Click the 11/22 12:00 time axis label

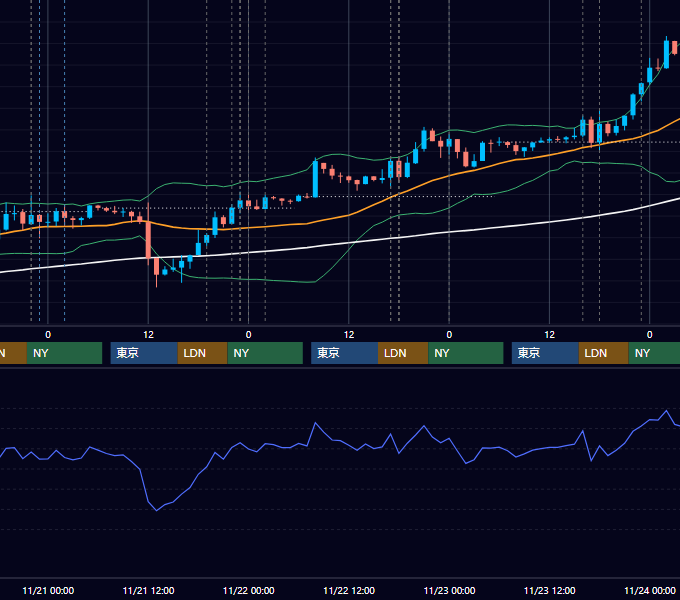click(x=349, y=590)
